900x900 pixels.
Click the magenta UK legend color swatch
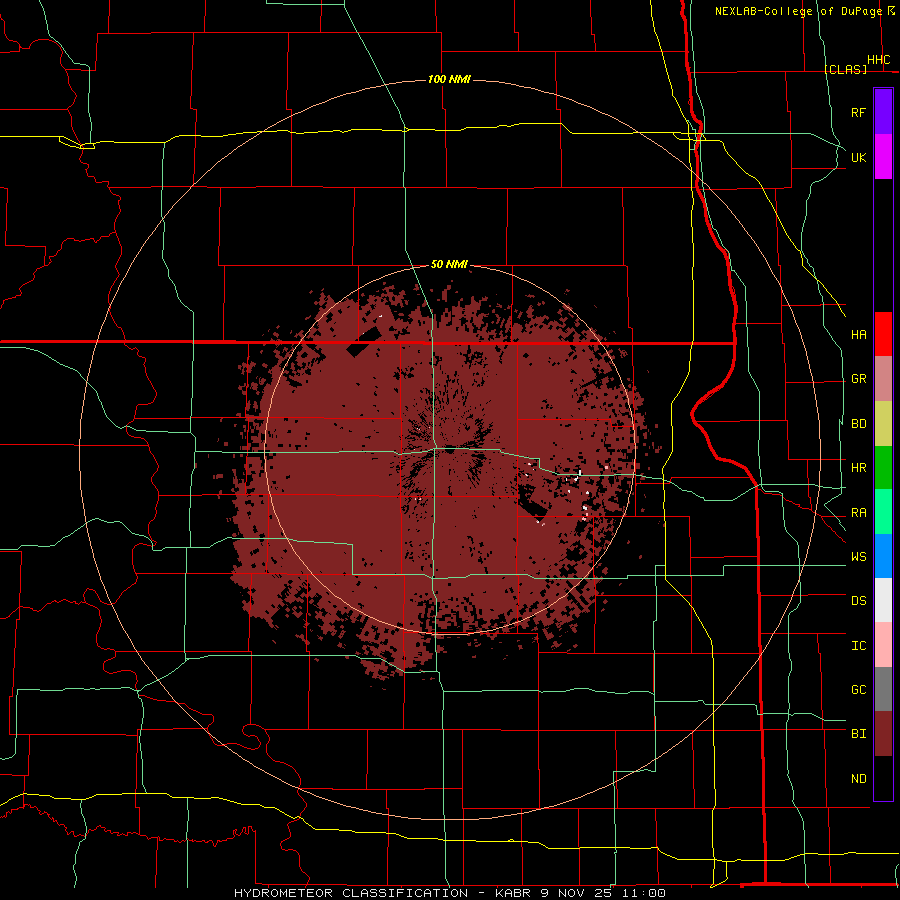click(x=883, y=157)
